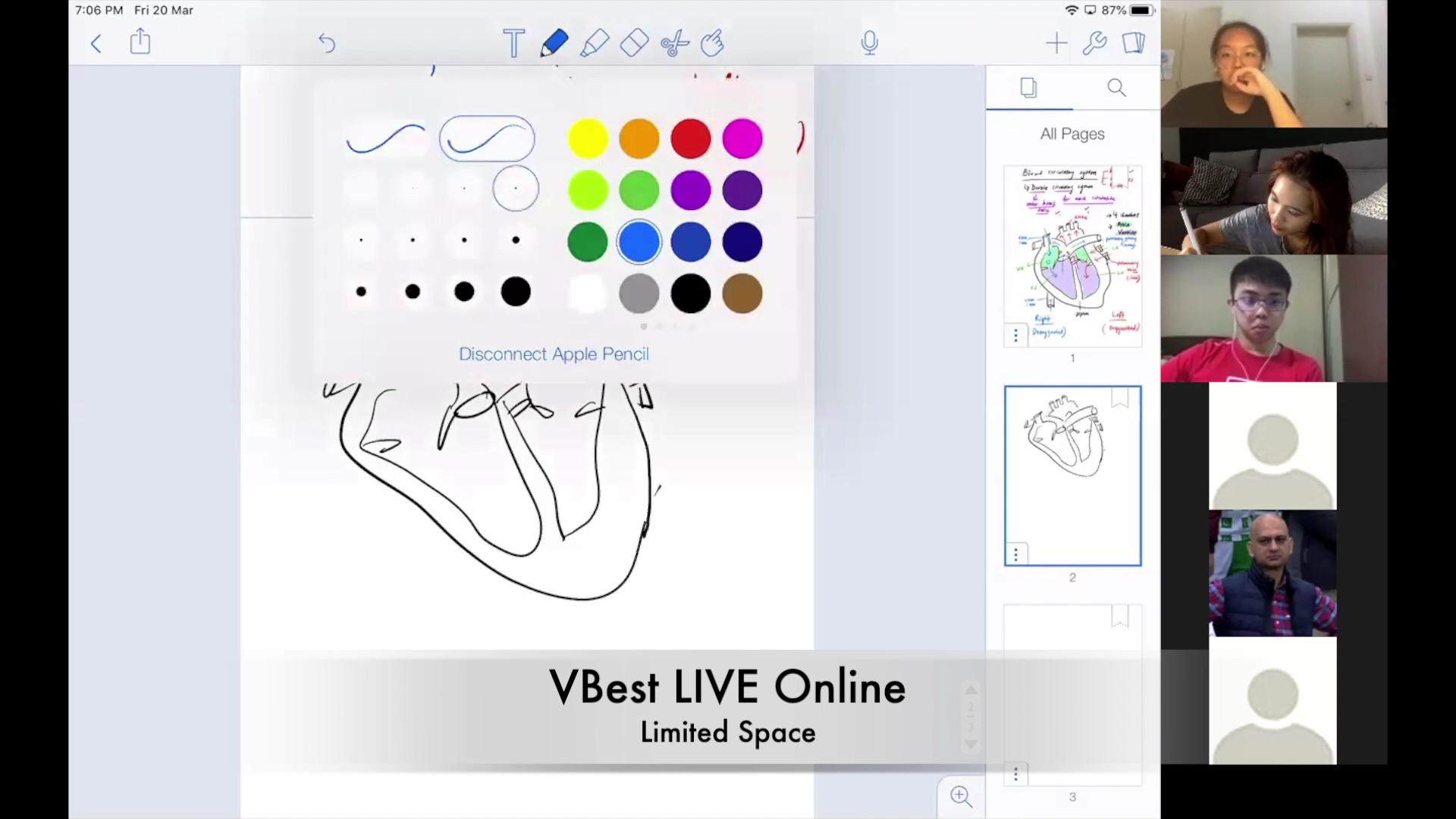1456x819 pixels.
Task: Select the largest line width dot
Action: click(516, 291)
